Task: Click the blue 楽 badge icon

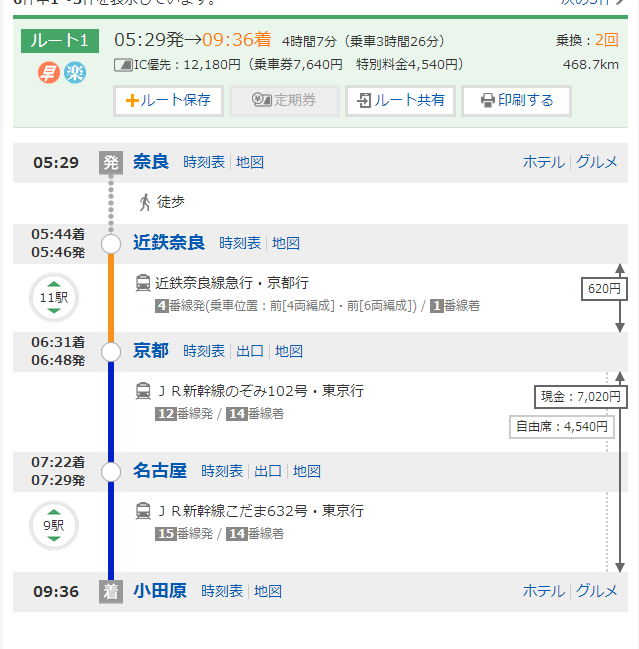Action: click(75, 73)
